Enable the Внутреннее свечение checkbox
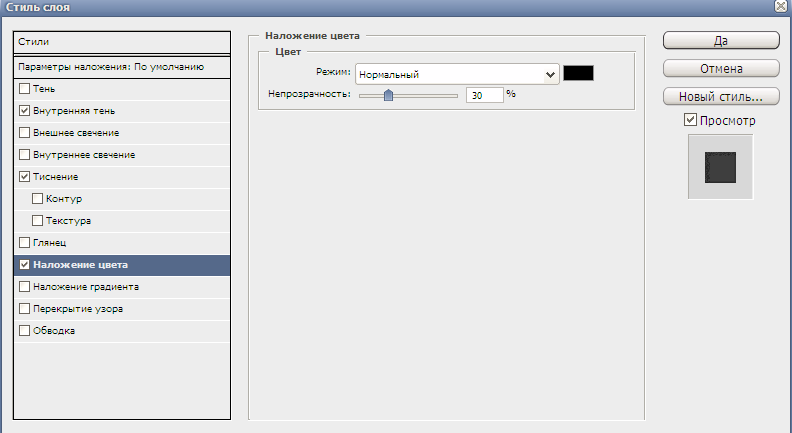The height and width of the screenshot is (433, 792). coord(24,155)
